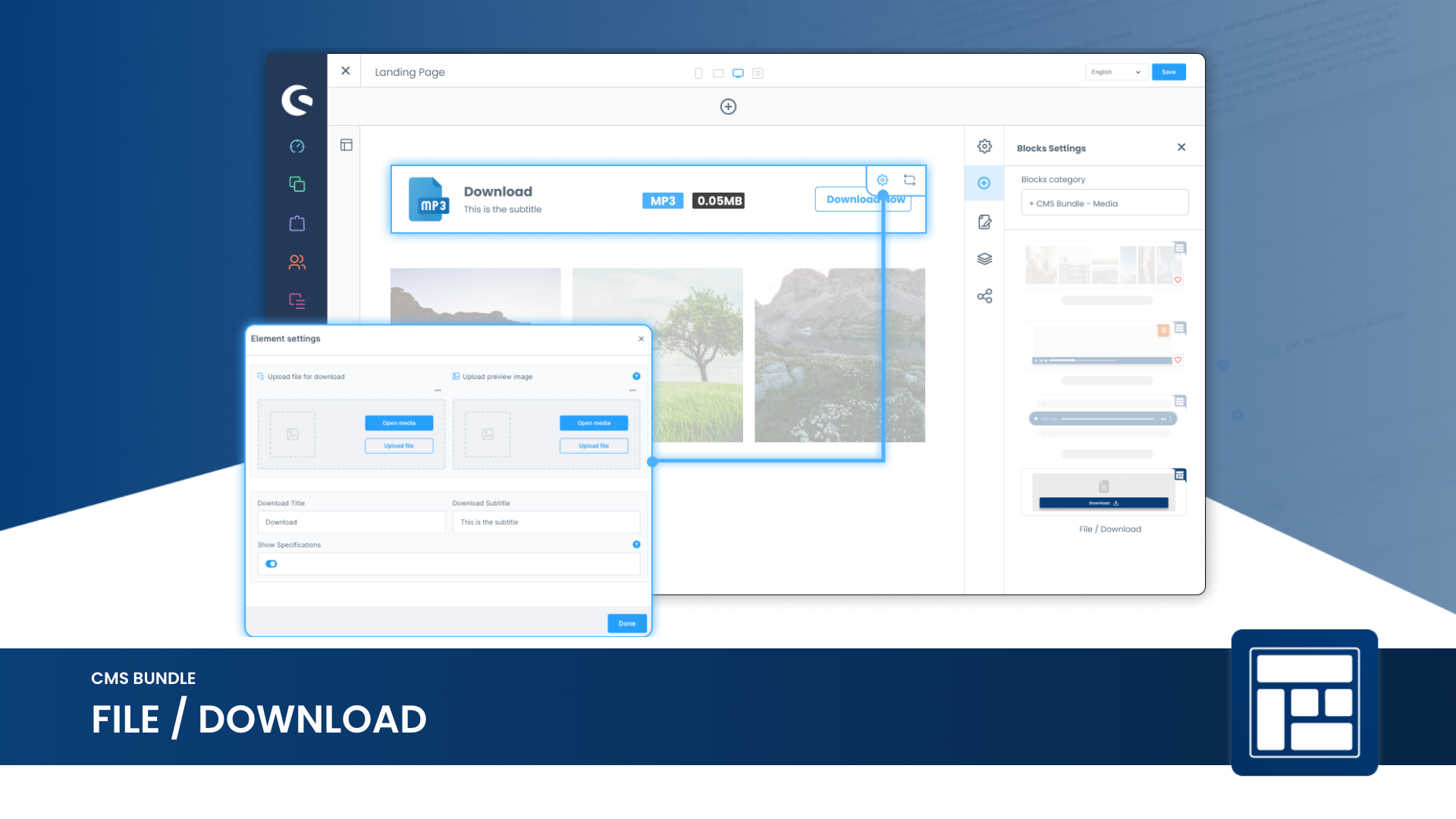Click the Download Subtitle input field
1456x819 pixels.
point(546,522)
